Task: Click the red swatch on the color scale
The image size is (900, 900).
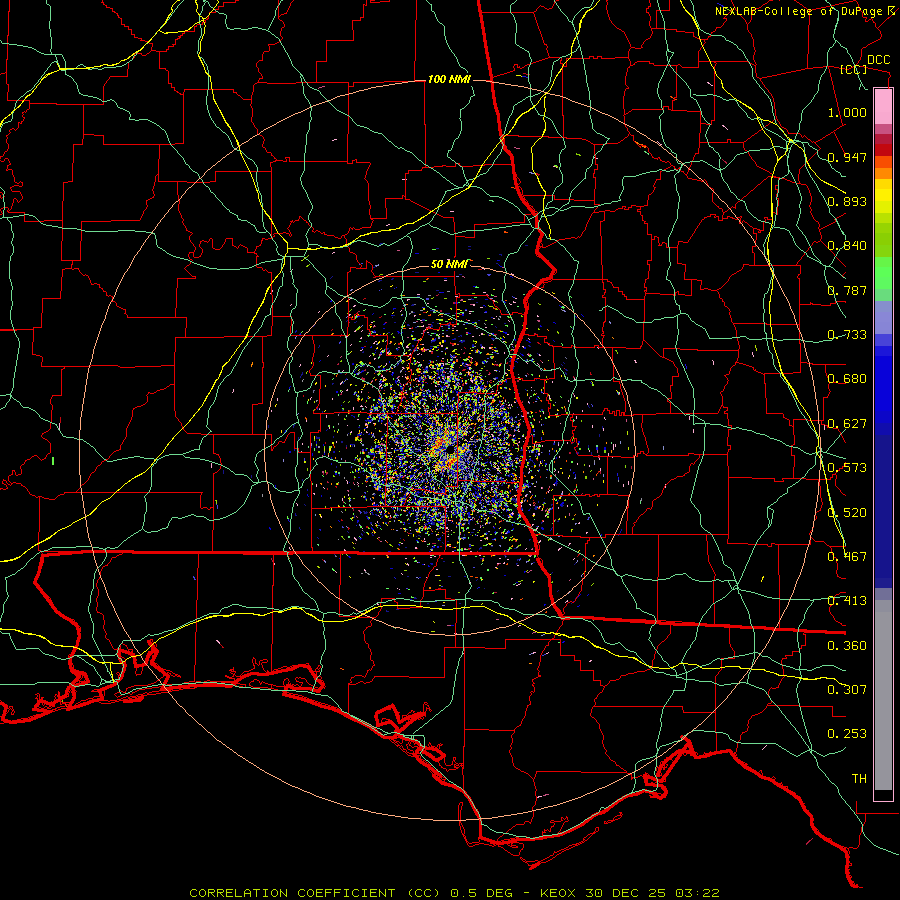Action: coord(883,150)
